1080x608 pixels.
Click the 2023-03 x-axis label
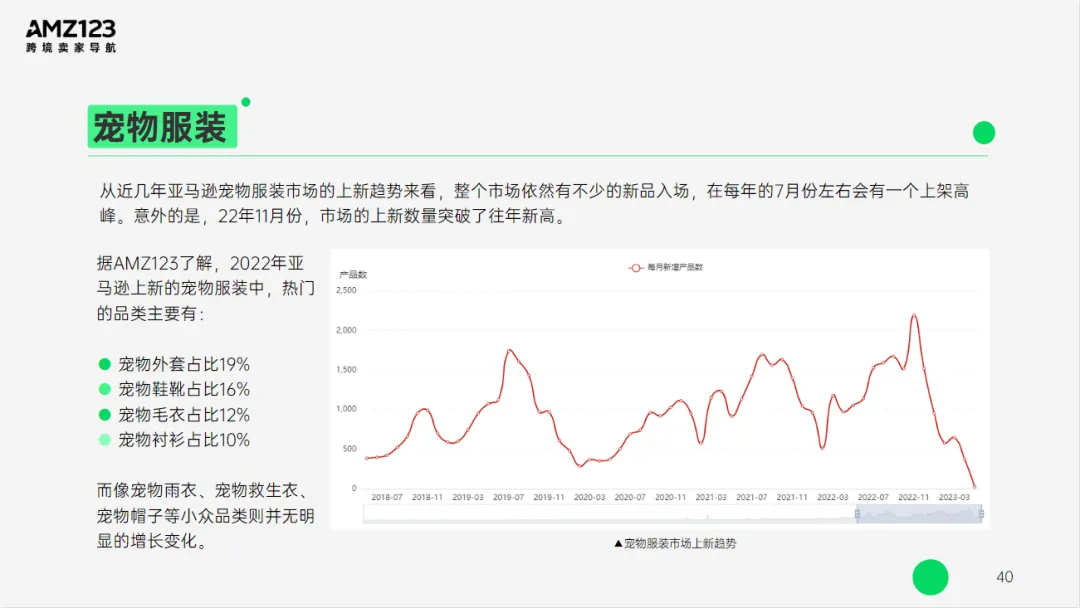coord(954,497)
